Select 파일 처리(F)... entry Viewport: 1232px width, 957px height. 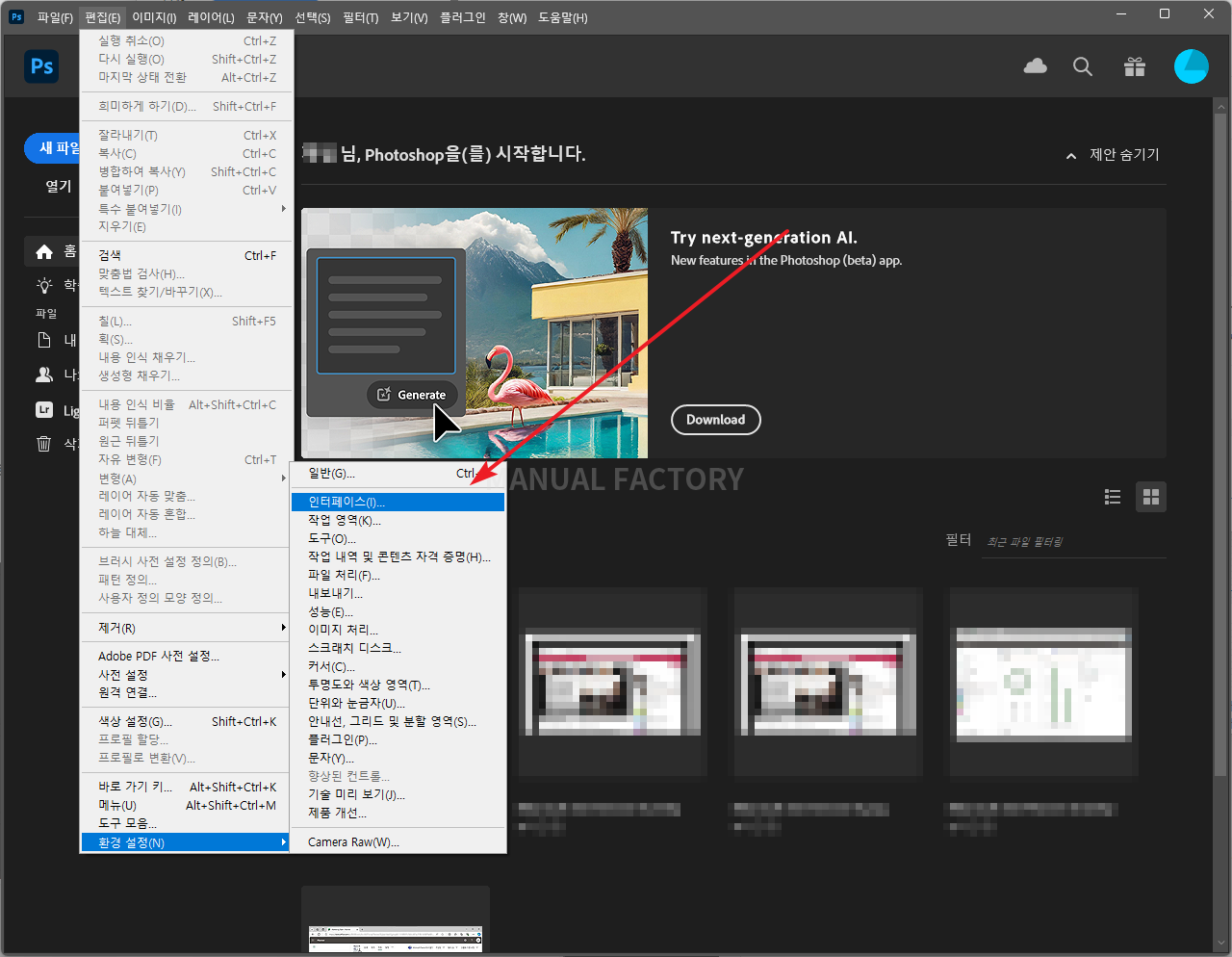398,575
